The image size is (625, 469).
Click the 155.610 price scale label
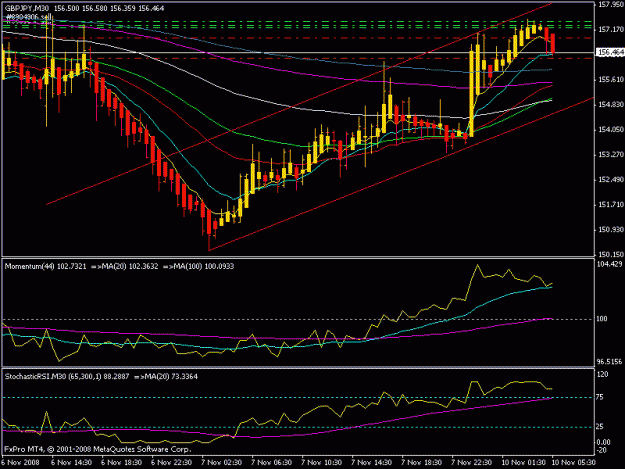click(611, 80)
